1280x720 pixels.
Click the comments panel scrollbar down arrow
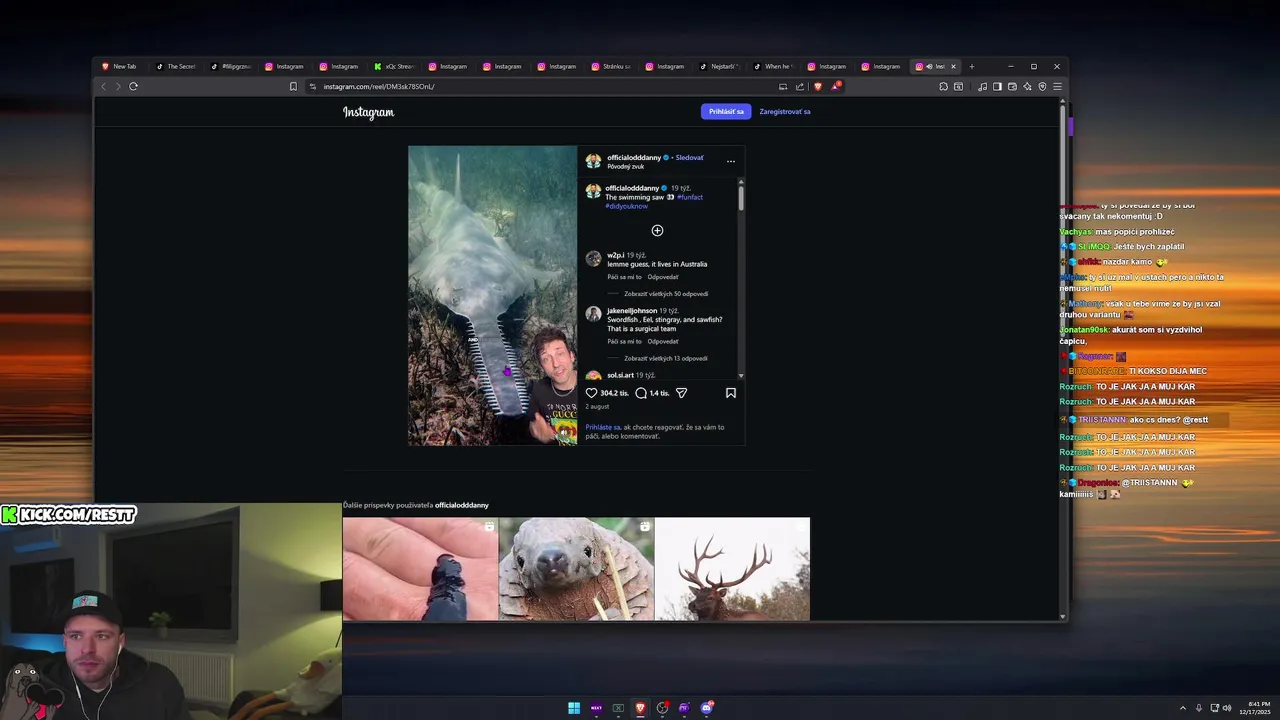coord(741,376)
